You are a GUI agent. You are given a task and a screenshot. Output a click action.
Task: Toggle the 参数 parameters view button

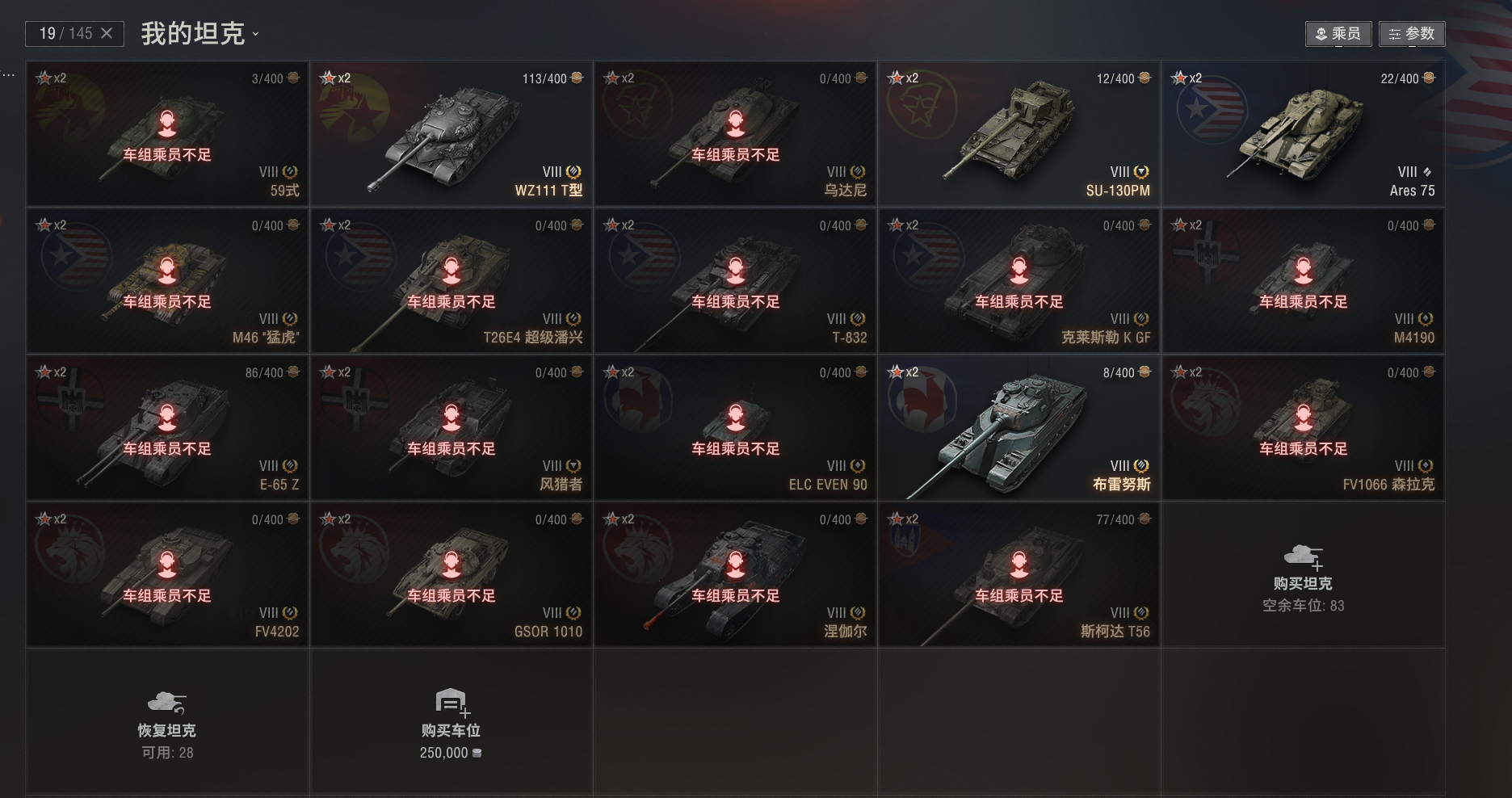1412,34
